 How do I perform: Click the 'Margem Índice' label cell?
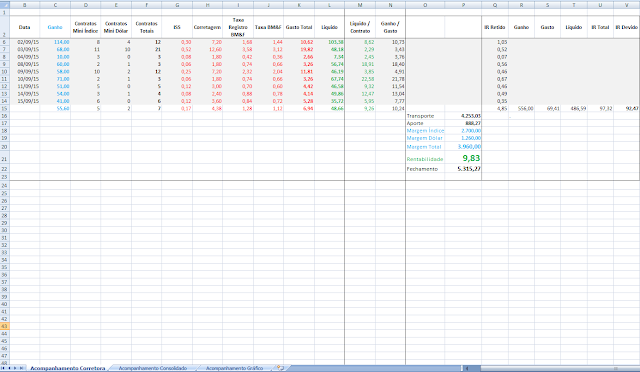[x=425, y=131]
